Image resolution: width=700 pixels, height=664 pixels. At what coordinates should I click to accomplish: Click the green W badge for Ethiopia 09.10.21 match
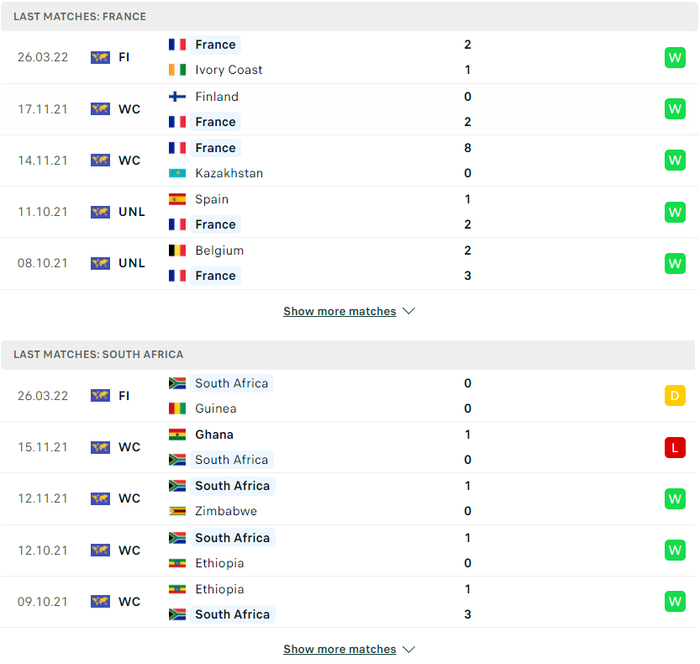click(675, 601)
